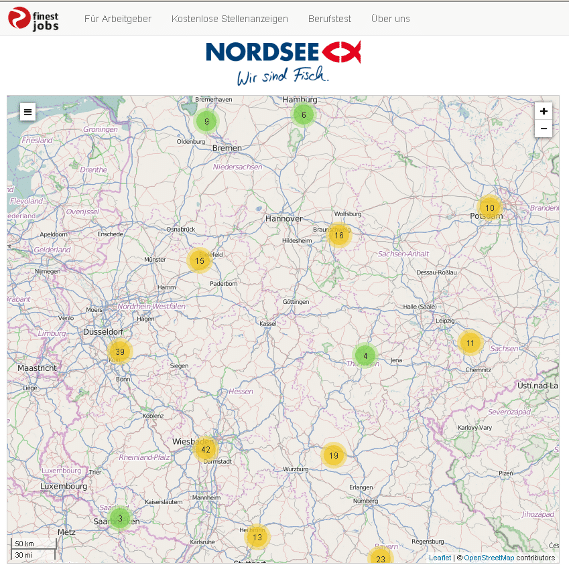Click the NORDSEE Wir sind Fisch banner
Image resolution: width=569 pixels, height=565 pixels.
click(x=283, y=63)
